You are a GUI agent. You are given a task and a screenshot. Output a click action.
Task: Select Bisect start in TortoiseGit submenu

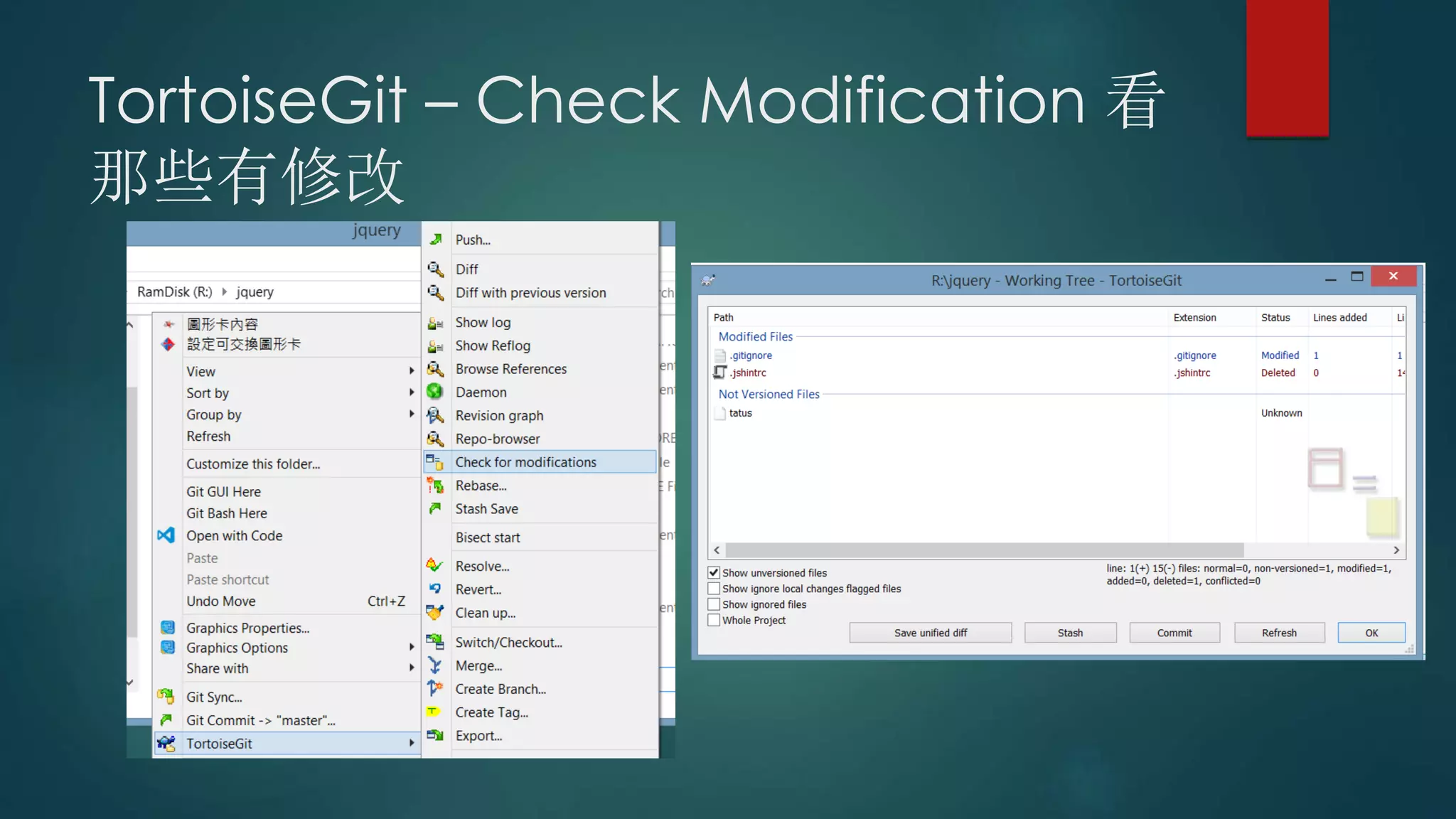pyautogui.click(x=488, y=537)
